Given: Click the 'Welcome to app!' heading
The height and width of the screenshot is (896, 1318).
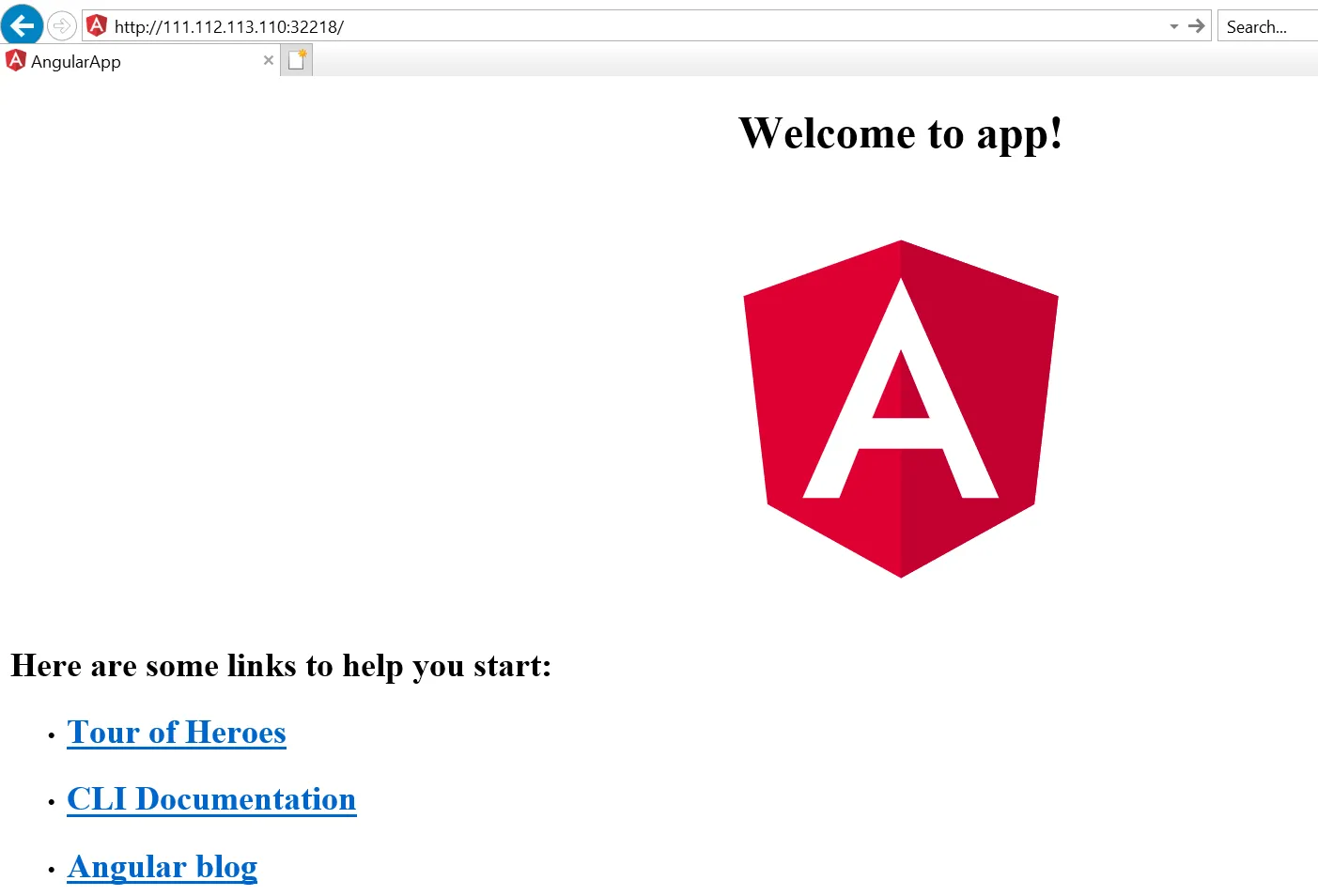Looking at the screenshot, I should coord(901,133).
